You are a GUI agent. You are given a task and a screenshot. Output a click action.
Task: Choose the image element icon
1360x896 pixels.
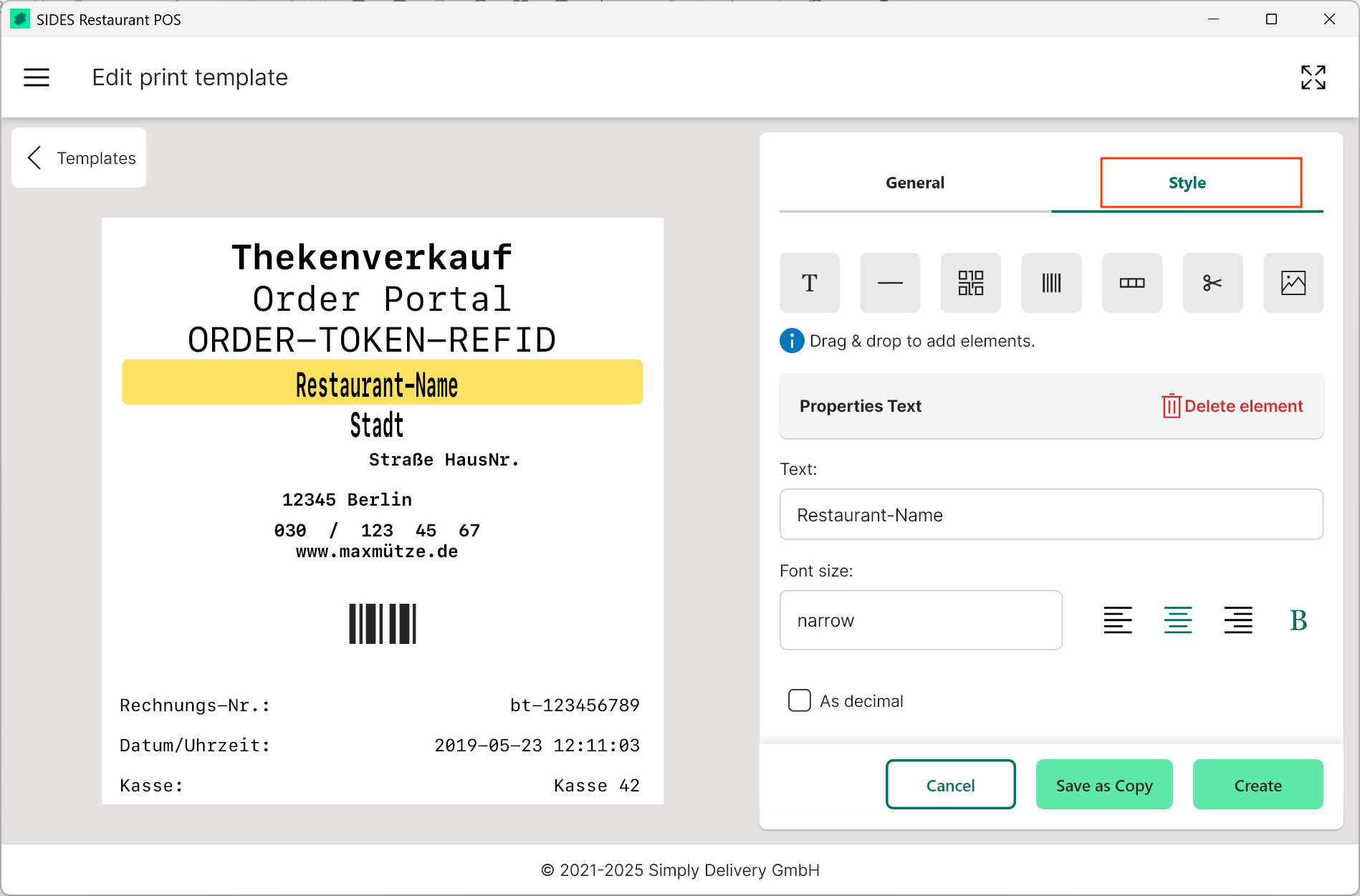click(x=1293, y=283)
